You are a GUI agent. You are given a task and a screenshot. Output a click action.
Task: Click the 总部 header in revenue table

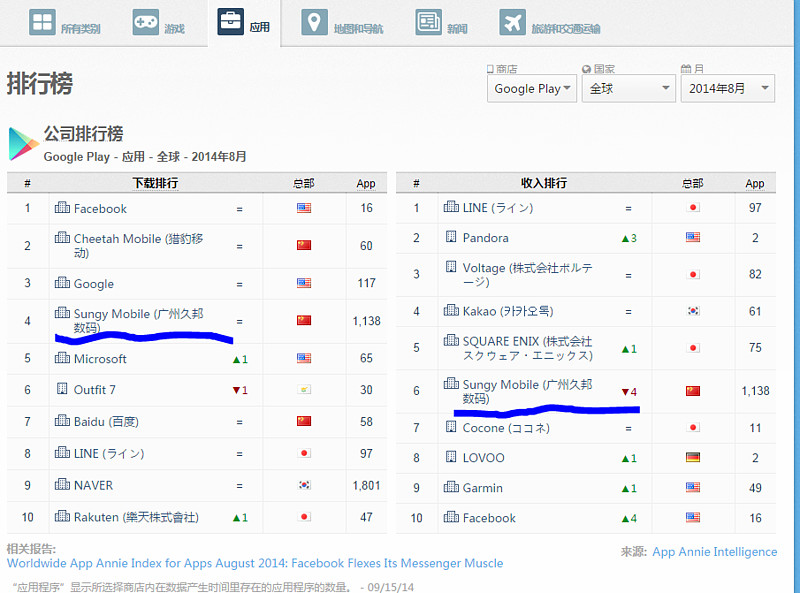pyautogui.click(x=692, y=183)
